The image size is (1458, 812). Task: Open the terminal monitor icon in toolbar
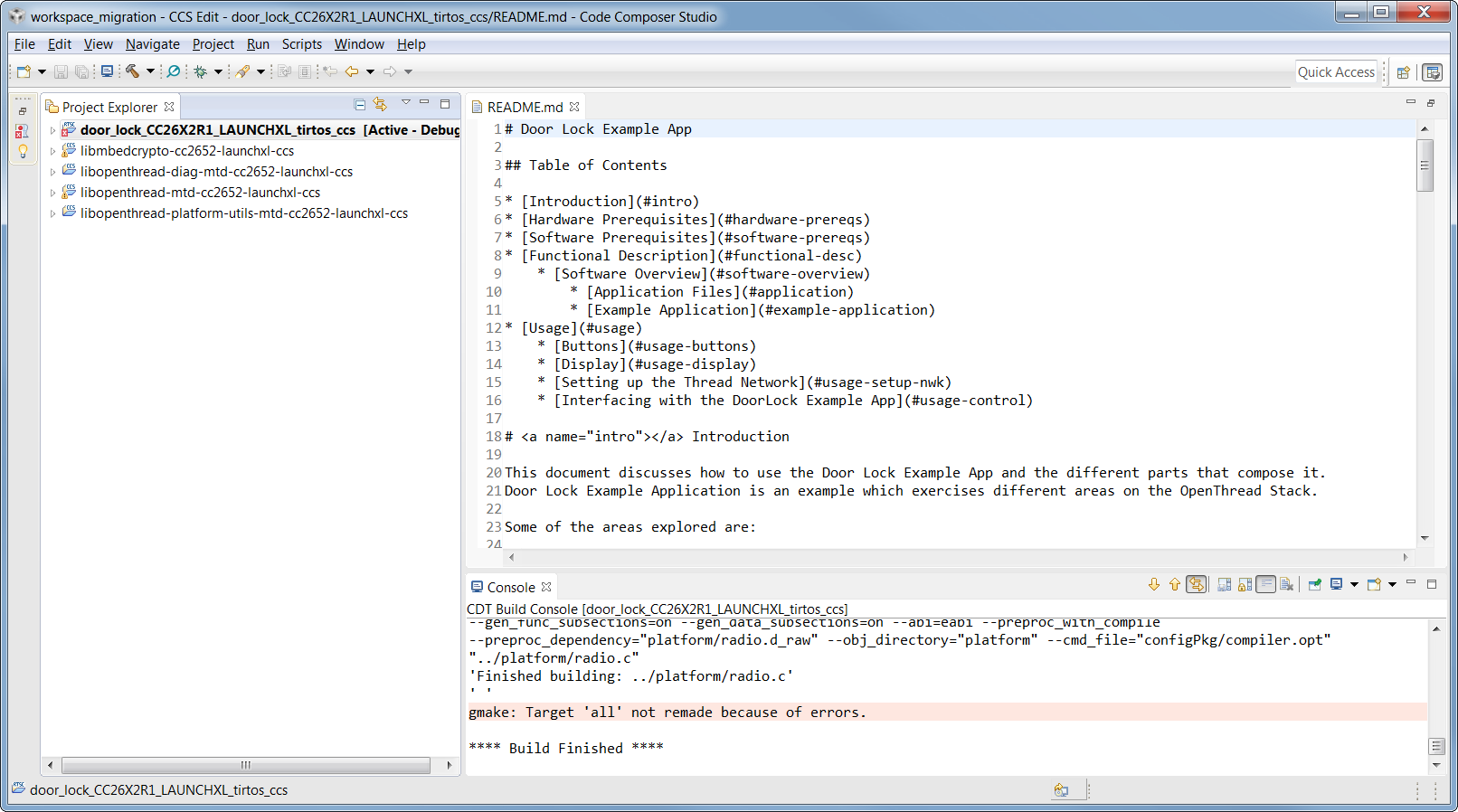click(x=107, y=71)
